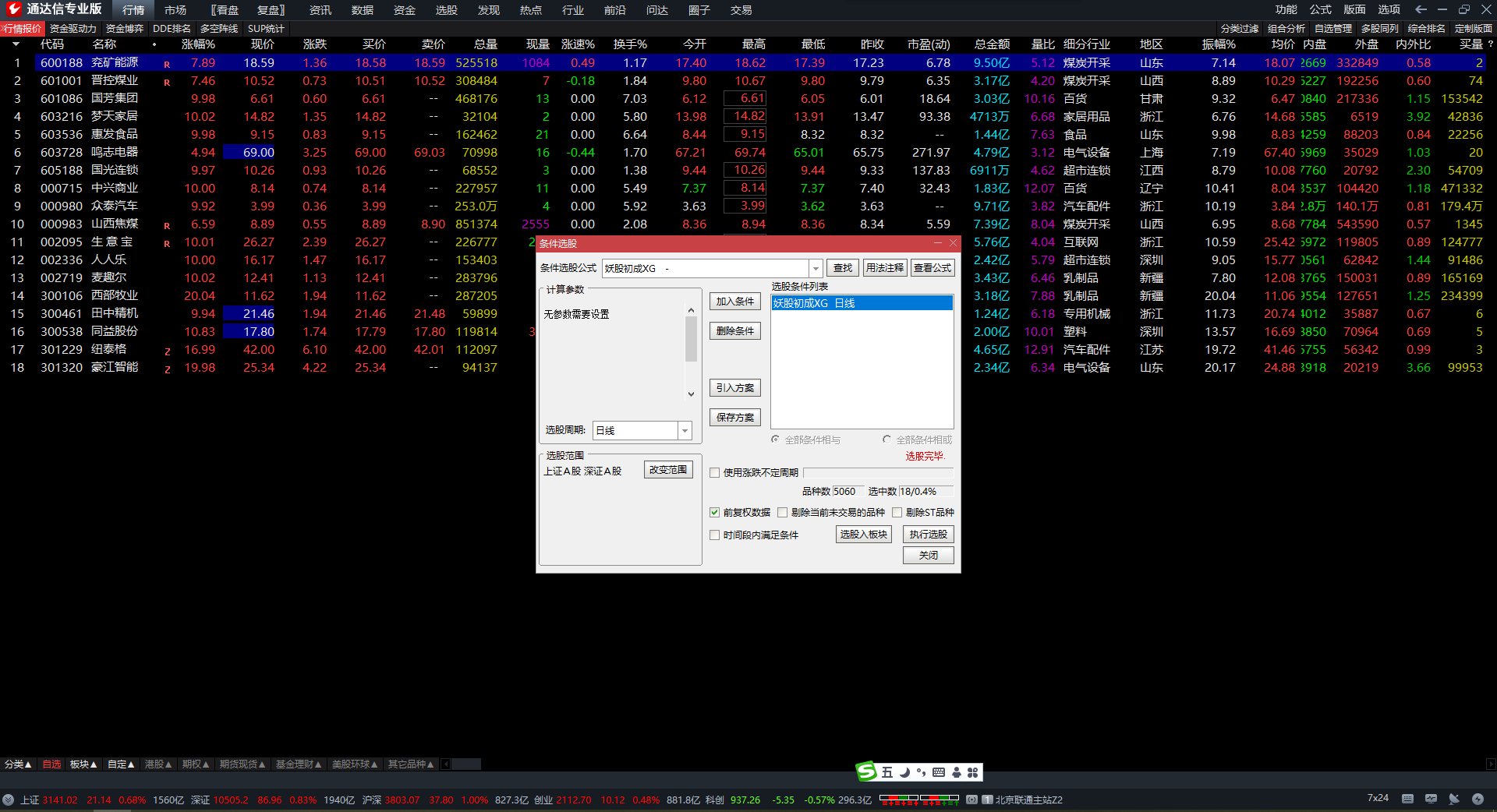Click the satellite dish icon in status bar
Image resolution: width=1497 pixels, height=812 pixels.
(x=1454, y=799)
